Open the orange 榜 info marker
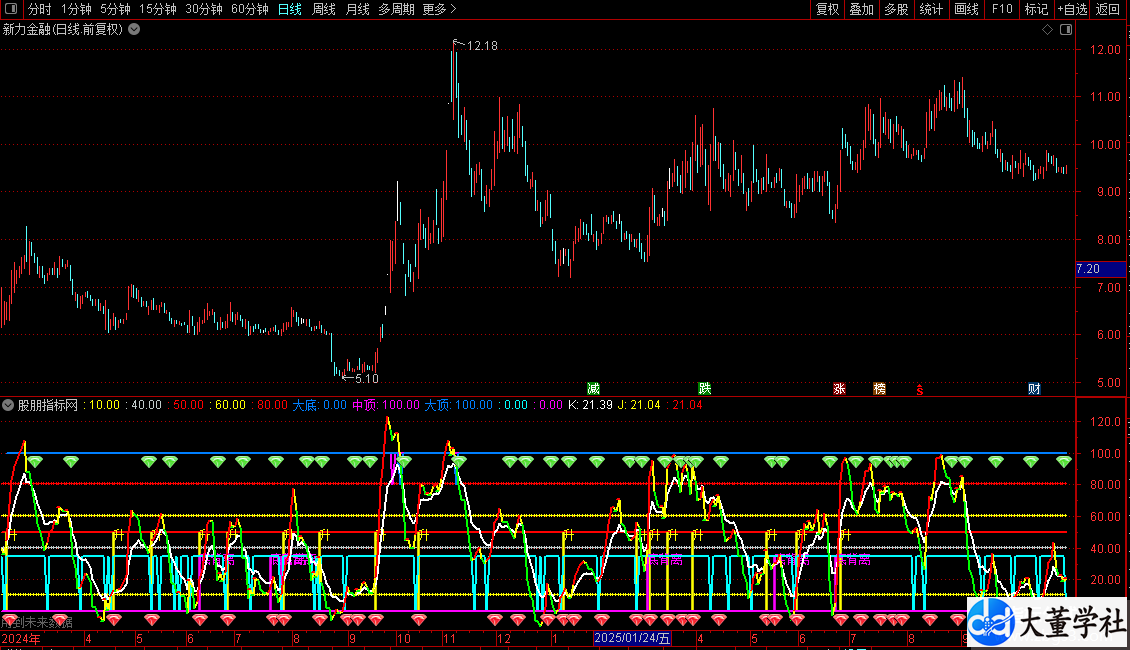The width and height of the screenshot is (1130, 650). click(x=879, y=389)
